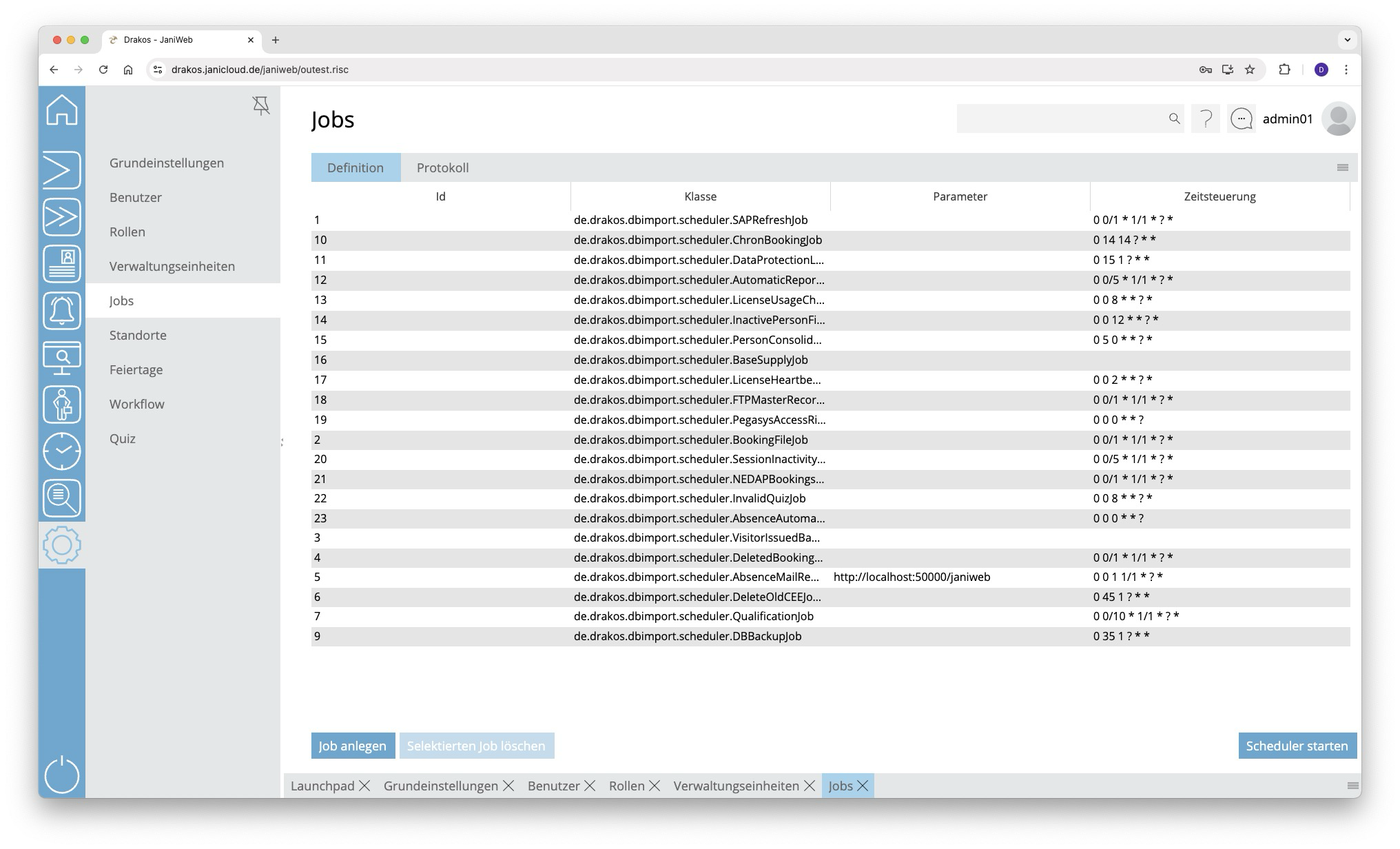This screenshot has width=1400, height=849.
Task: Open the tab bar menu beside Protokoll
Action: pyautogui.click(x=1342, y=167)
